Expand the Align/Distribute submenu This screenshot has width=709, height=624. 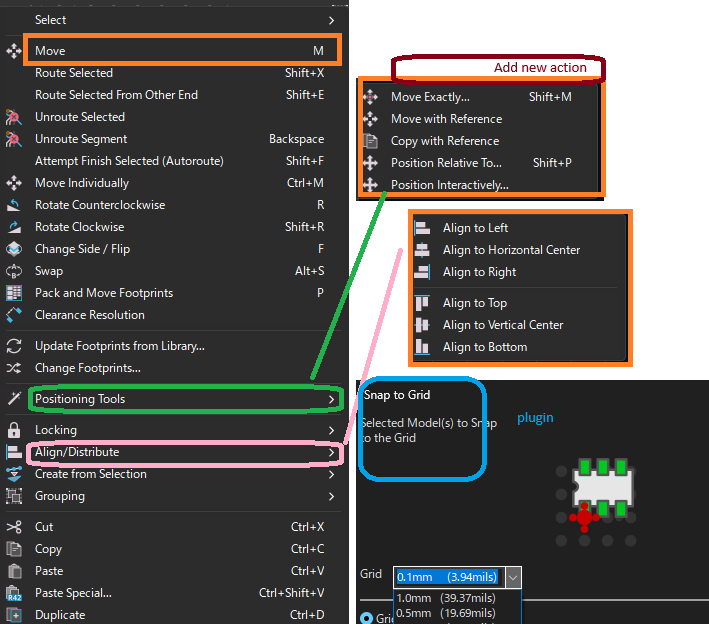coord(180,453)
